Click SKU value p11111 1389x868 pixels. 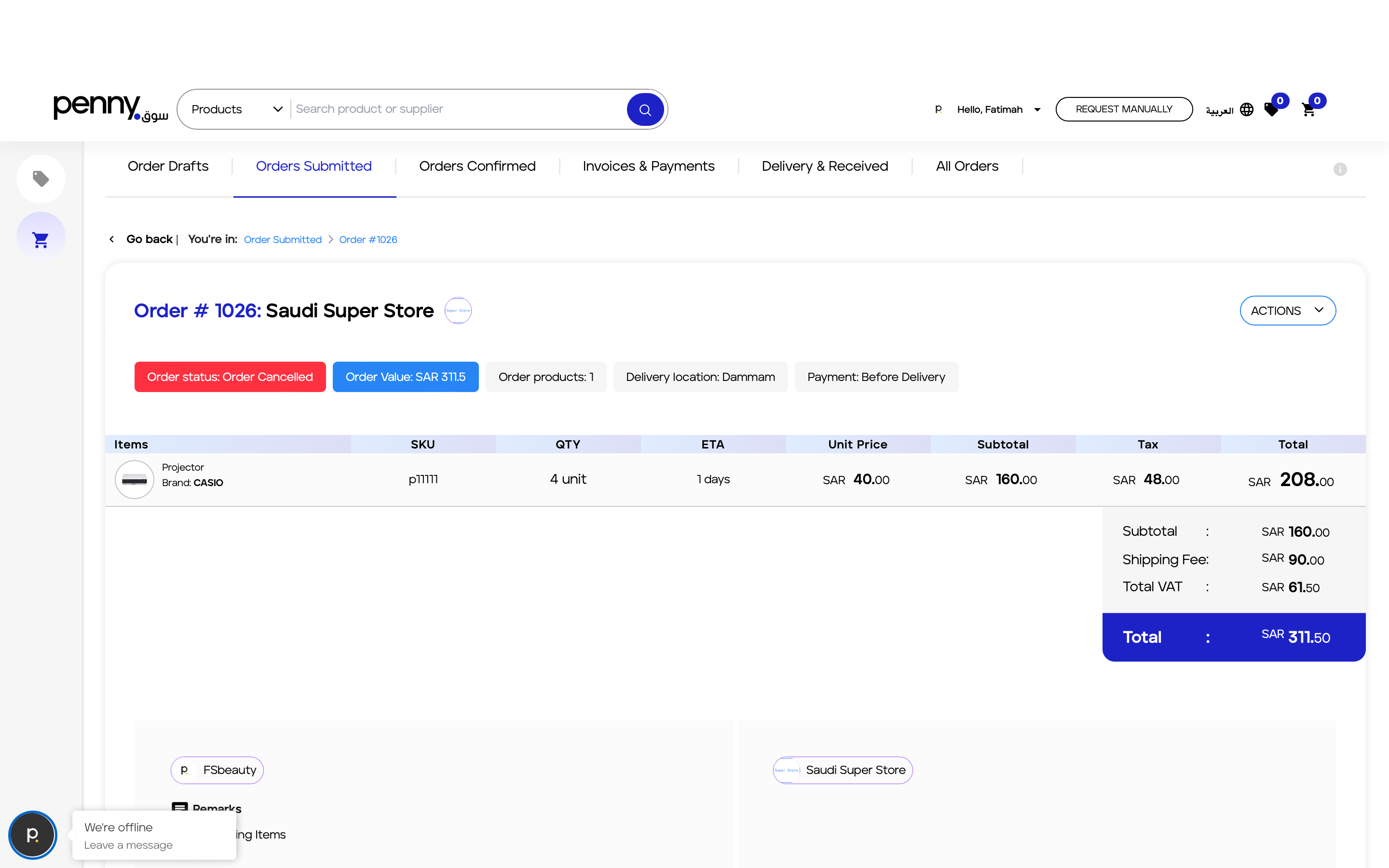[423, 479]
